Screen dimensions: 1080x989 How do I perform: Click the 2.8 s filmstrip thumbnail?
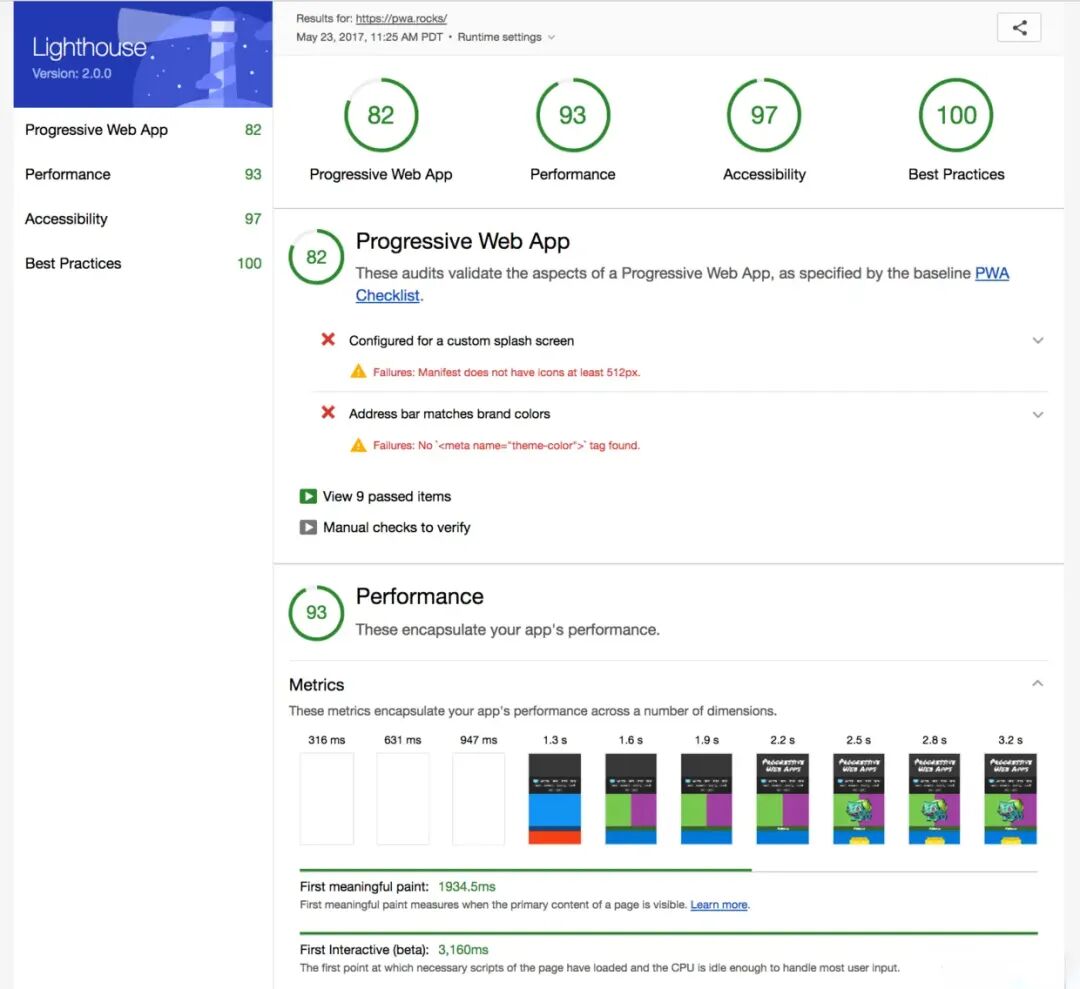click(934, 798)
